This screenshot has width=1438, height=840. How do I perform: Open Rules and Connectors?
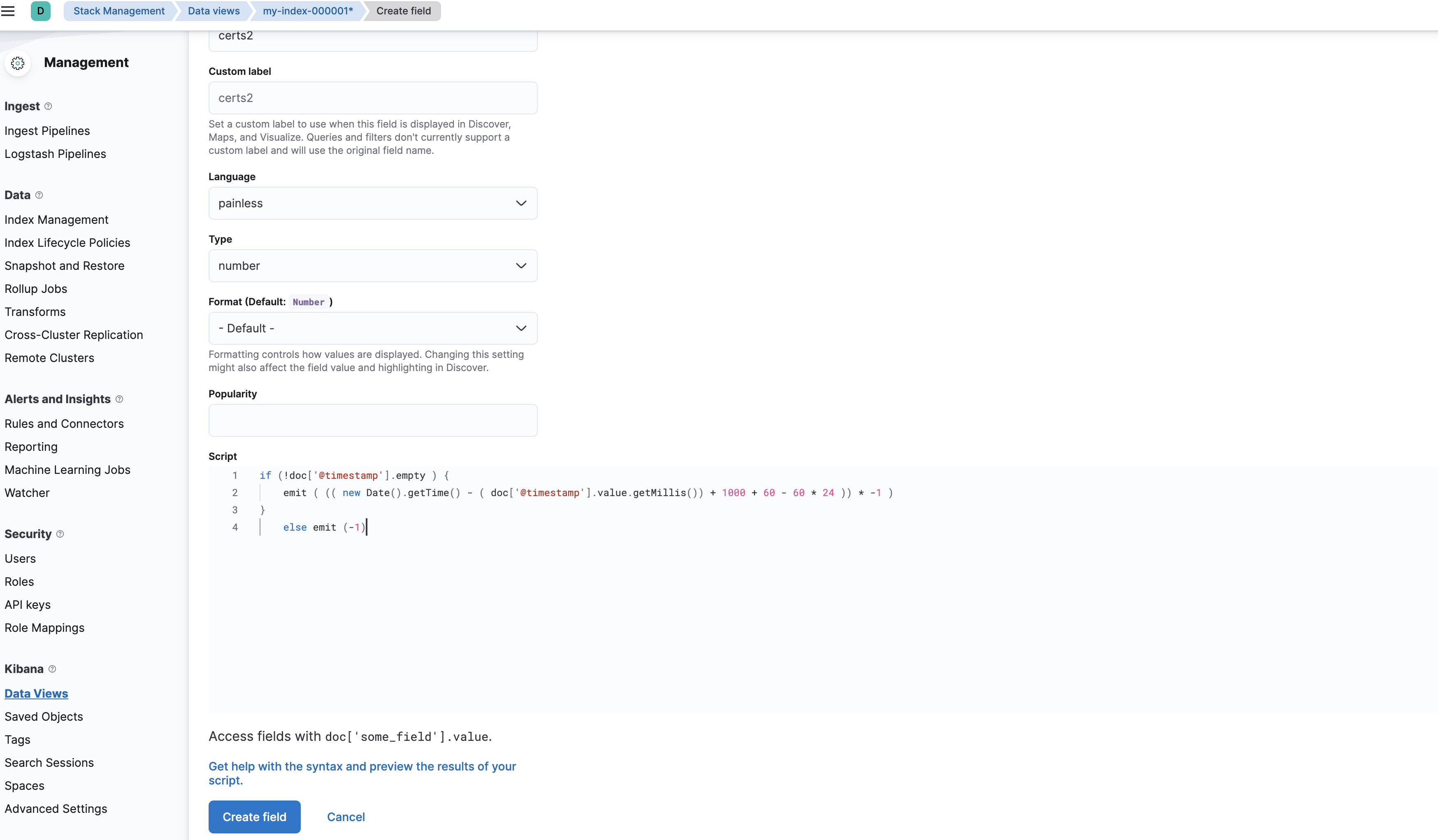(x=64, y=424)
